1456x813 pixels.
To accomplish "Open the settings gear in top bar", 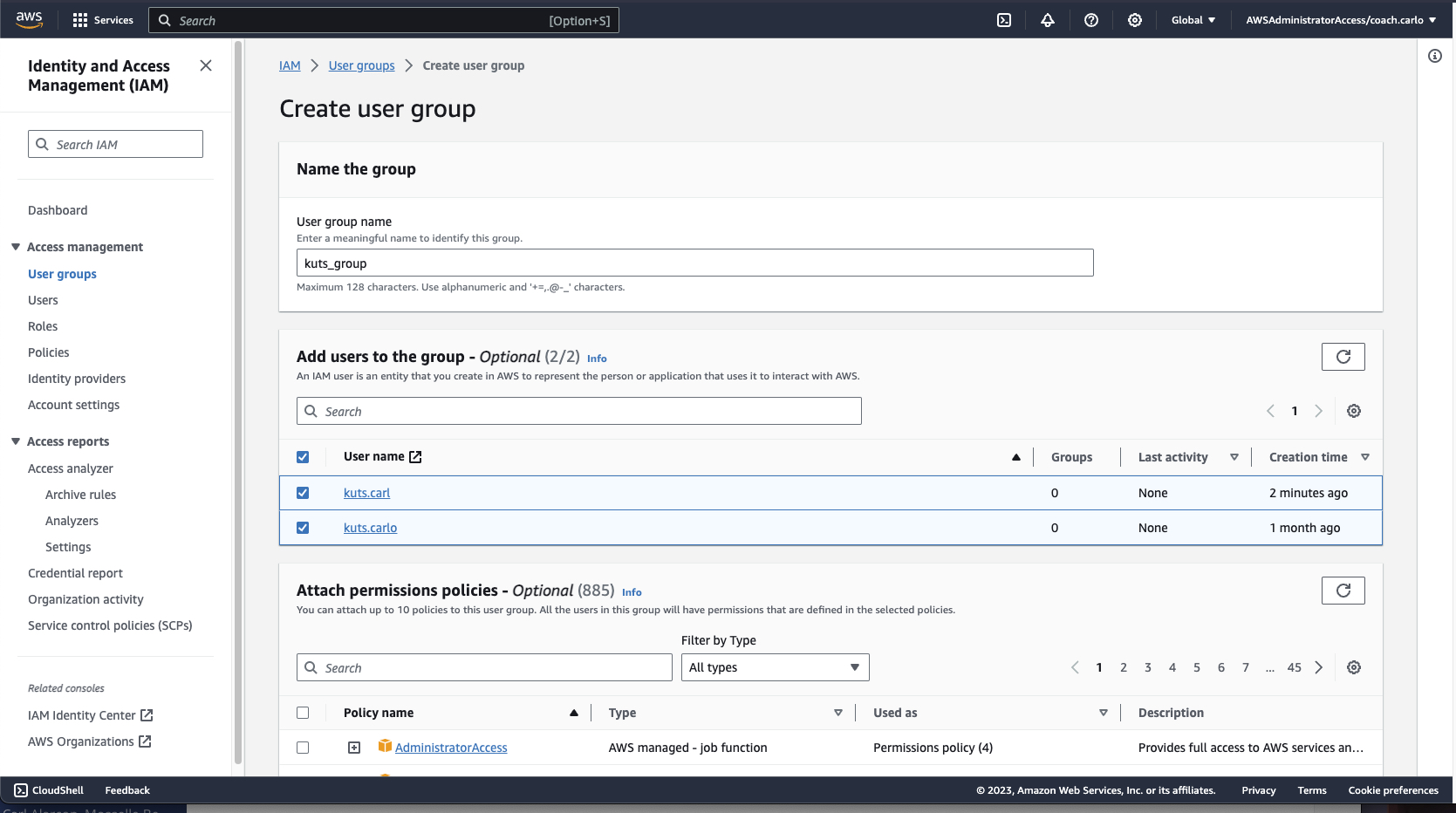I will pyautogui.click(x=1135, y=20).
